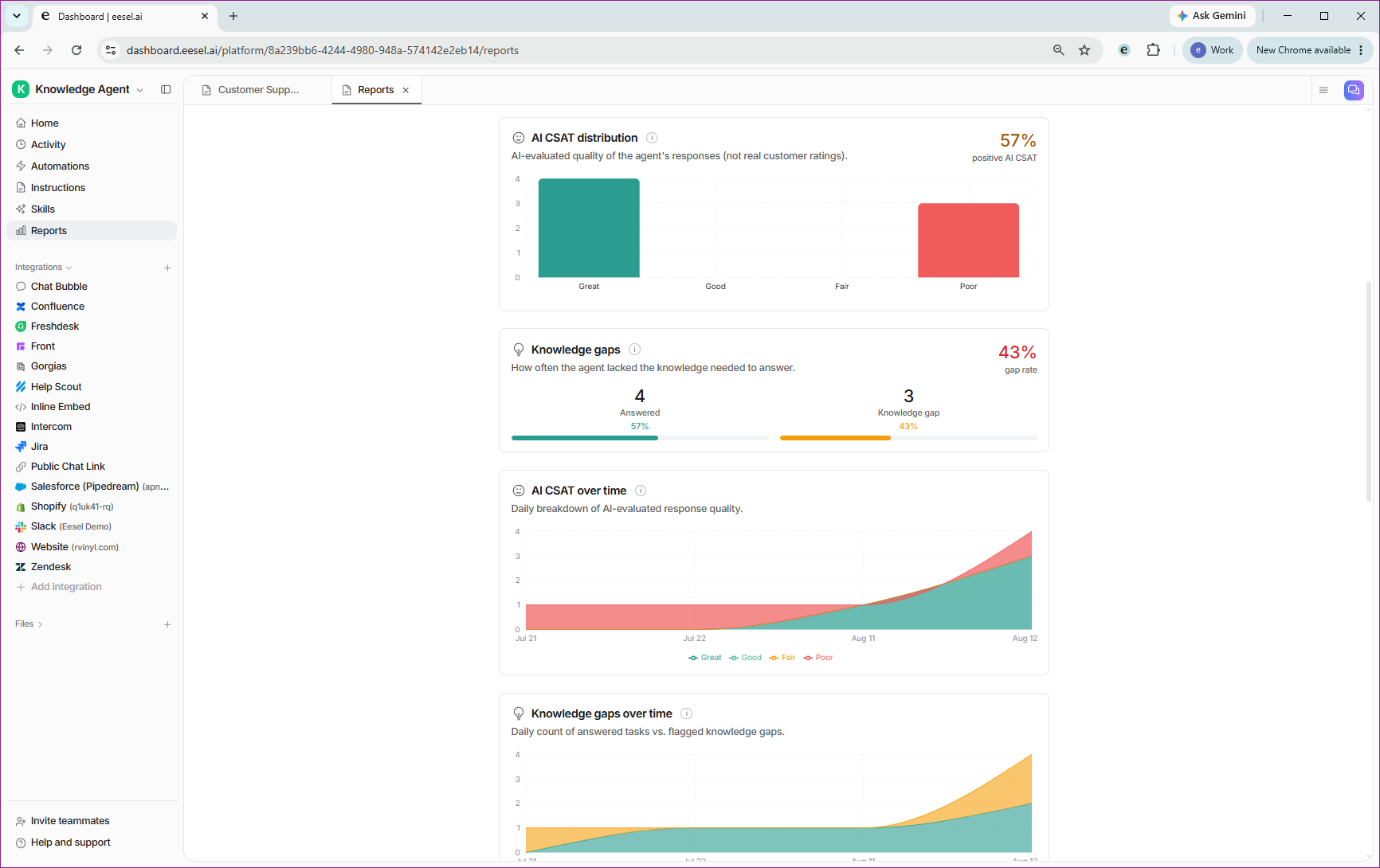Click Invite teammates
Viewport: 1380px width, 868px height.
click(x=70, y=821)
